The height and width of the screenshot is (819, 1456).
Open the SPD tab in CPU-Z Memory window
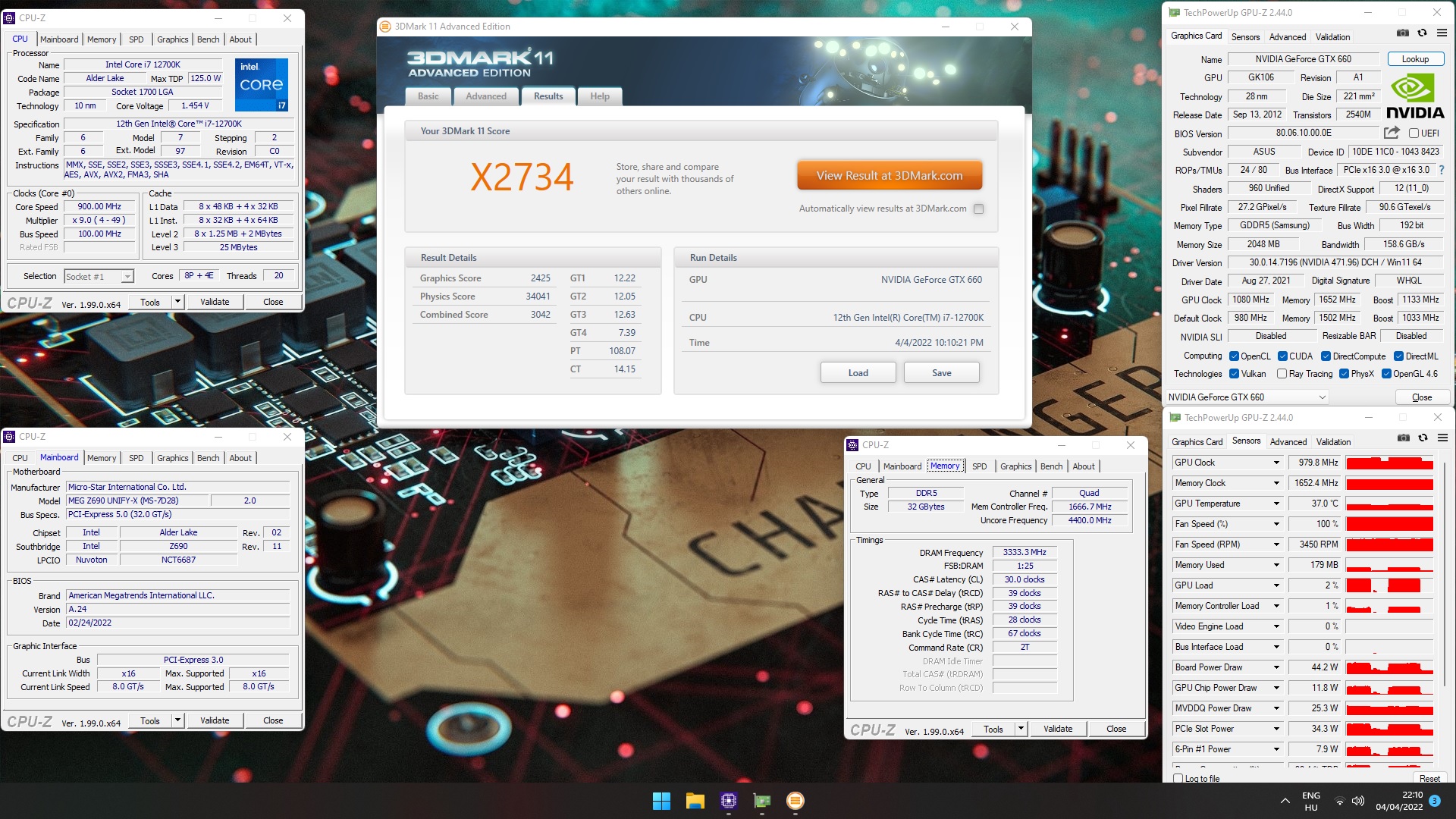[x=980, y=466]
